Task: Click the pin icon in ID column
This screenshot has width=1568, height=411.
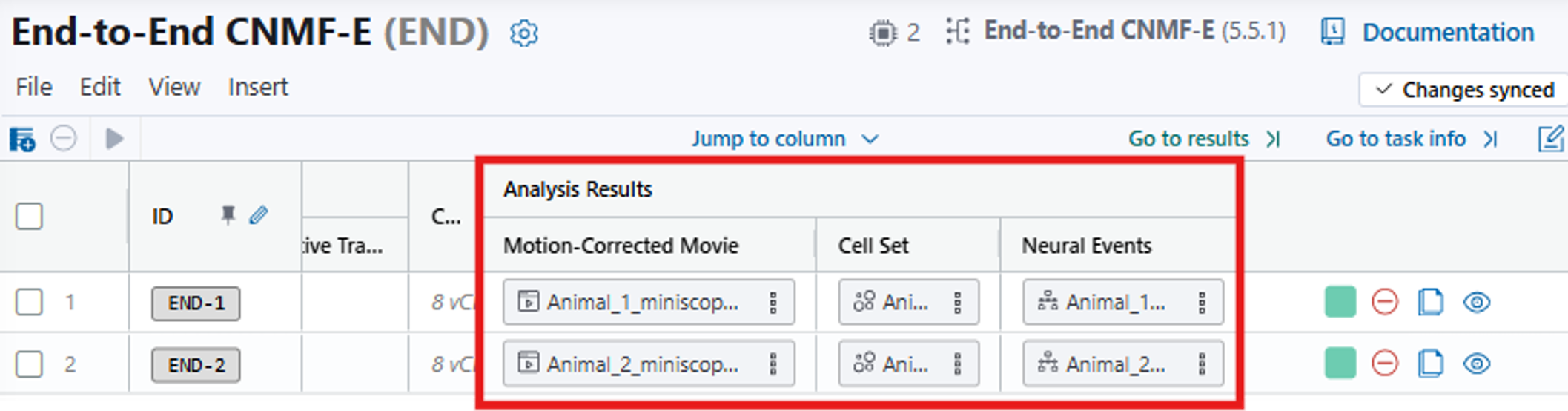Action: coord(228,215)
